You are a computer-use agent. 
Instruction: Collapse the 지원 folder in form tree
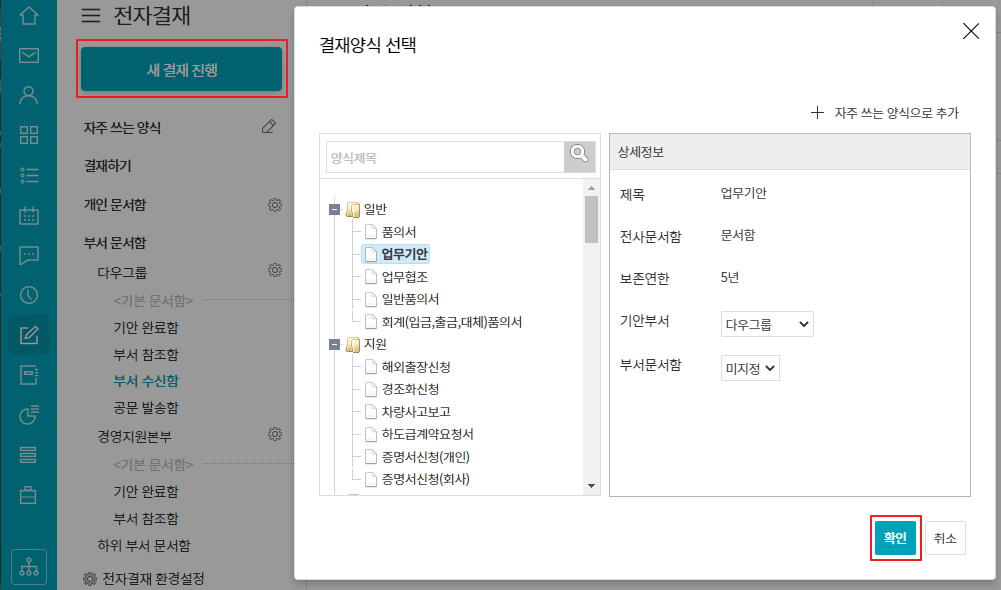pos(334,345)
